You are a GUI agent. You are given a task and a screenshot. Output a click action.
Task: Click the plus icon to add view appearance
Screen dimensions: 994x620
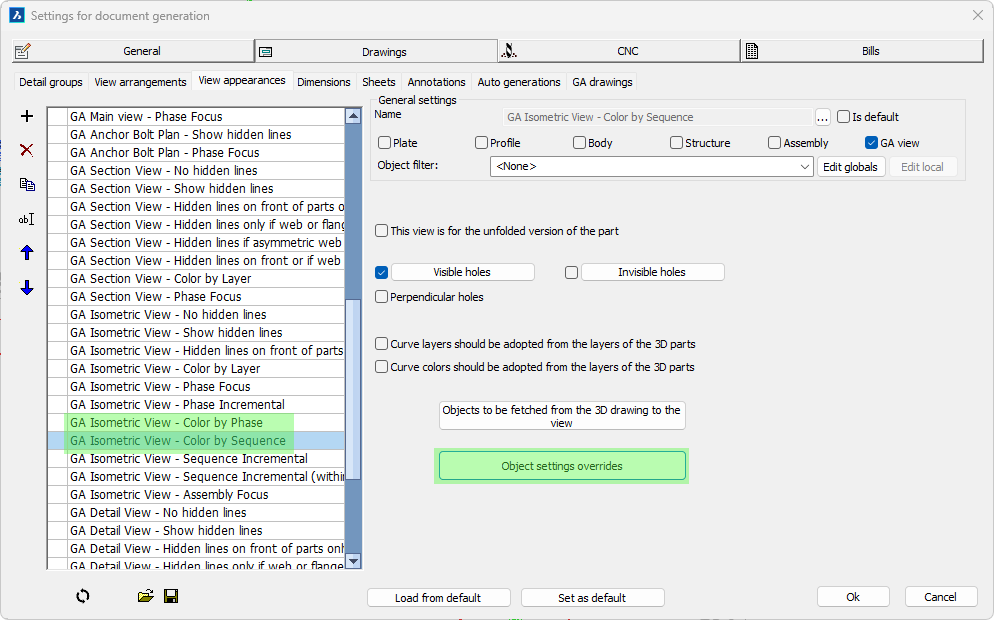coord(27,117)
